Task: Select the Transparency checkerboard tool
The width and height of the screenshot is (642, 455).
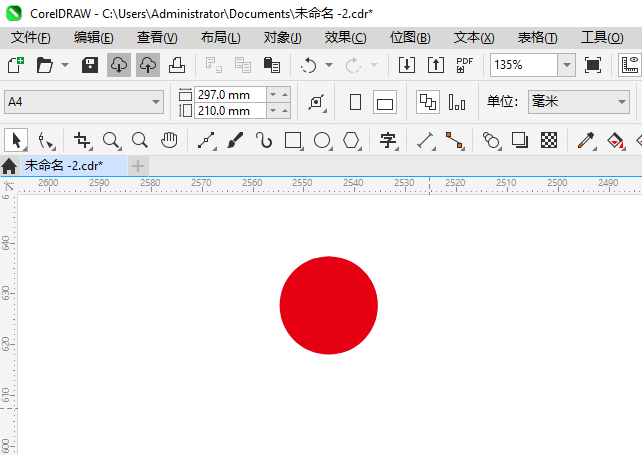Action: pyautogui.click(x=549, y=140)
